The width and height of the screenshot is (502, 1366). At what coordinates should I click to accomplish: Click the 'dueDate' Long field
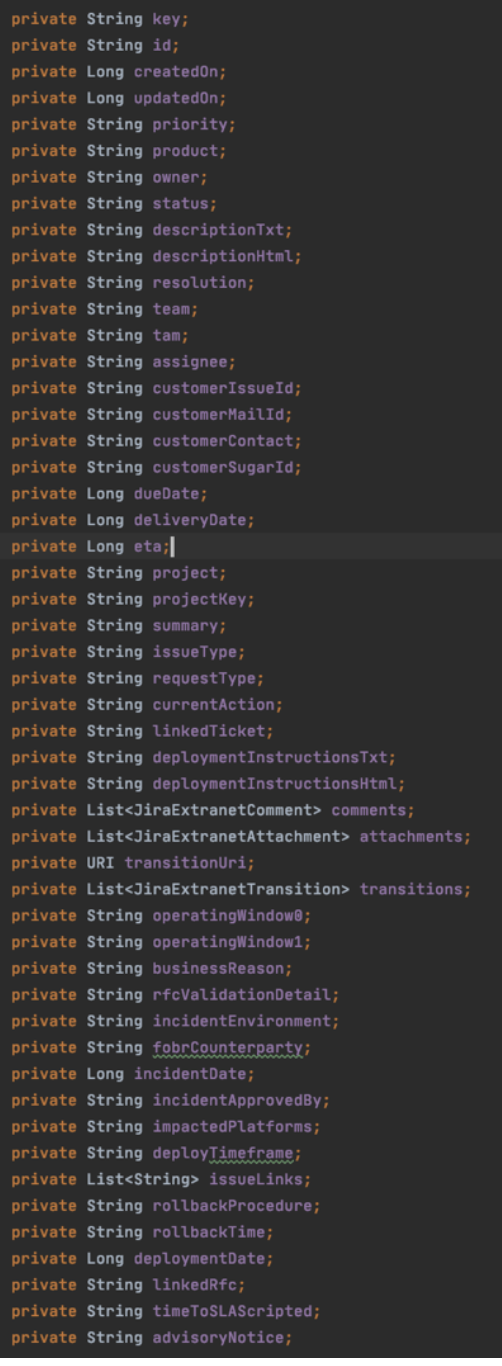click(166, 493)
